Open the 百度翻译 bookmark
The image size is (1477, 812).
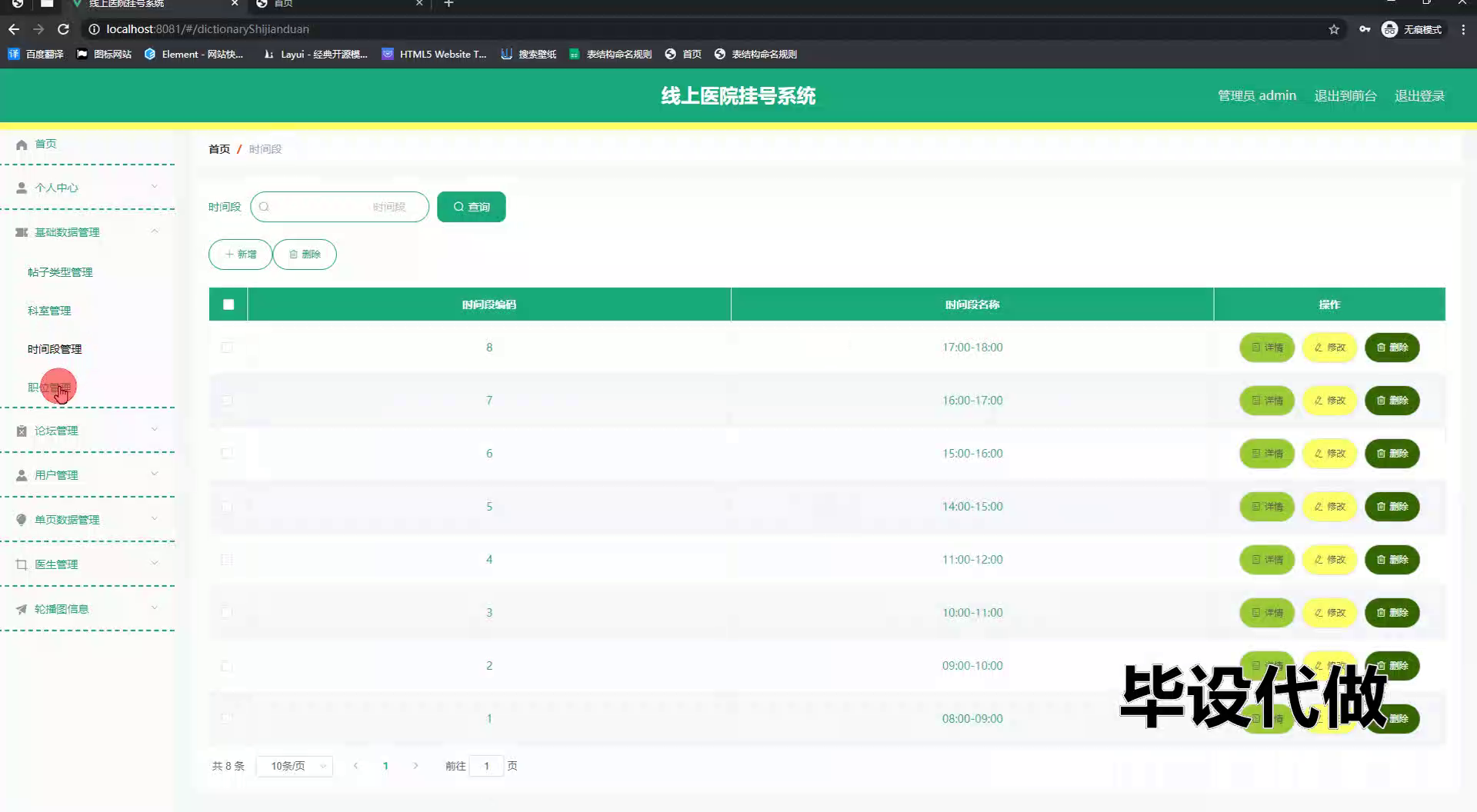[x=35, y=54]
